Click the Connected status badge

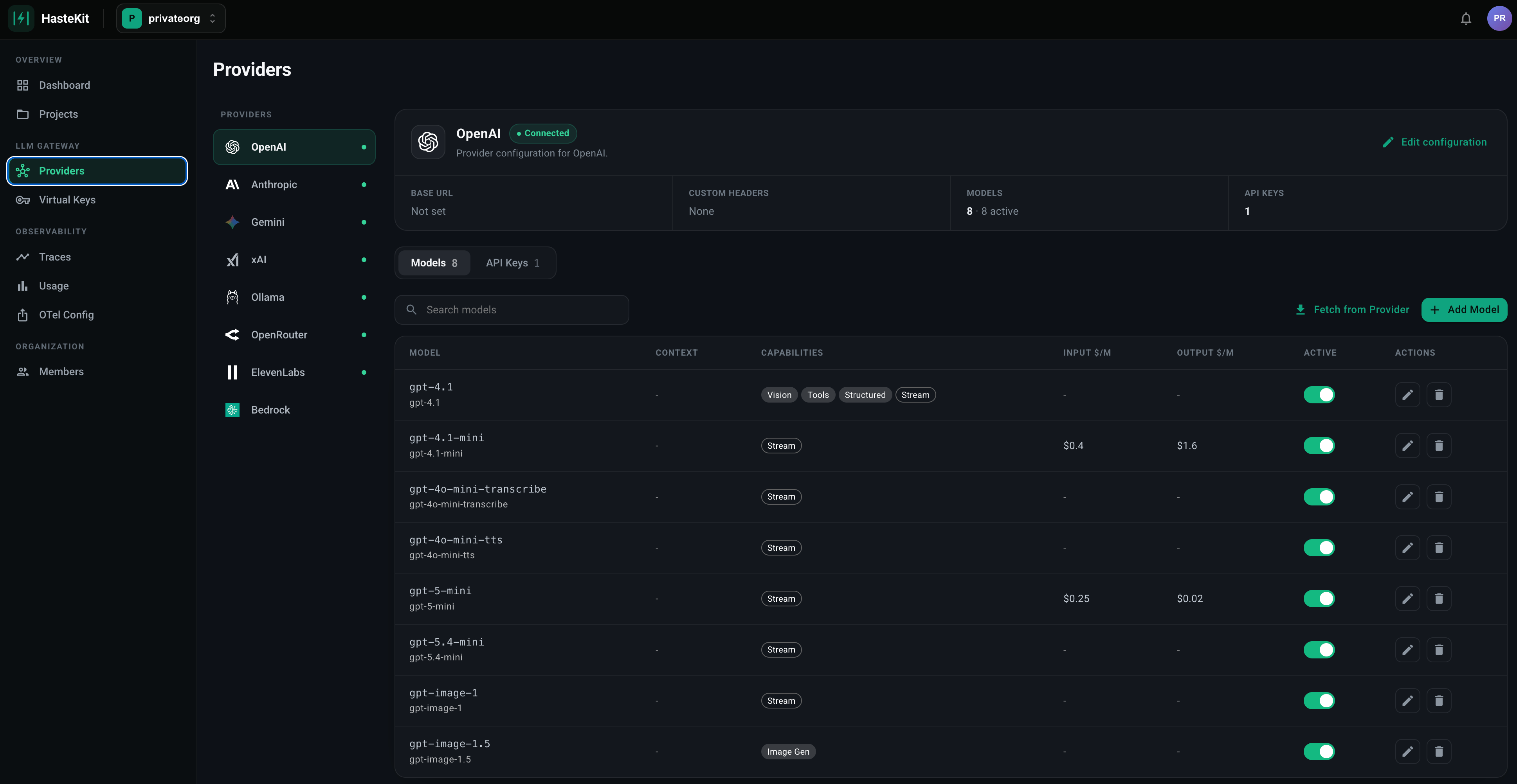click(x=543, y=134)
